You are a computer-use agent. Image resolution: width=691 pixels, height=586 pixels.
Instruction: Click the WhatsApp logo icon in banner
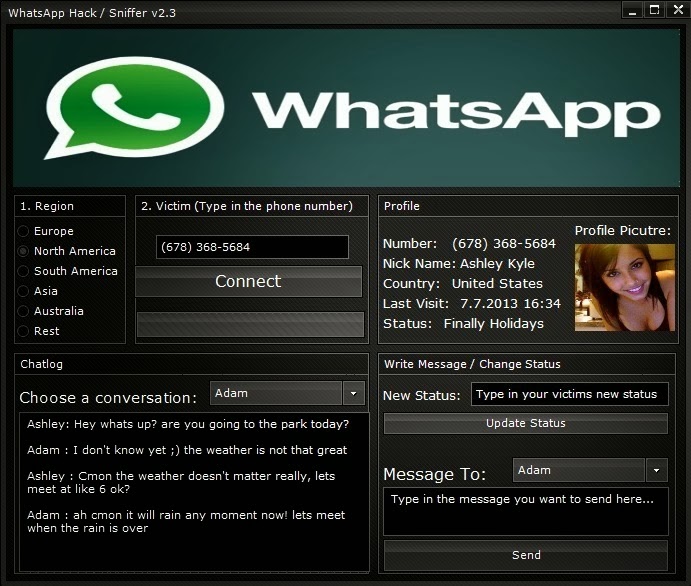tap(134, 108)
